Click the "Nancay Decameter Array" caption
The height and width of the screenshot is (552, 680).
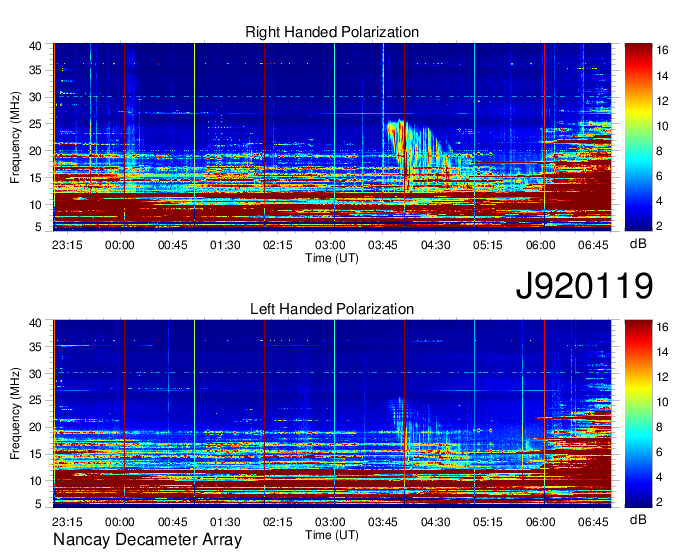click(147, 540)
